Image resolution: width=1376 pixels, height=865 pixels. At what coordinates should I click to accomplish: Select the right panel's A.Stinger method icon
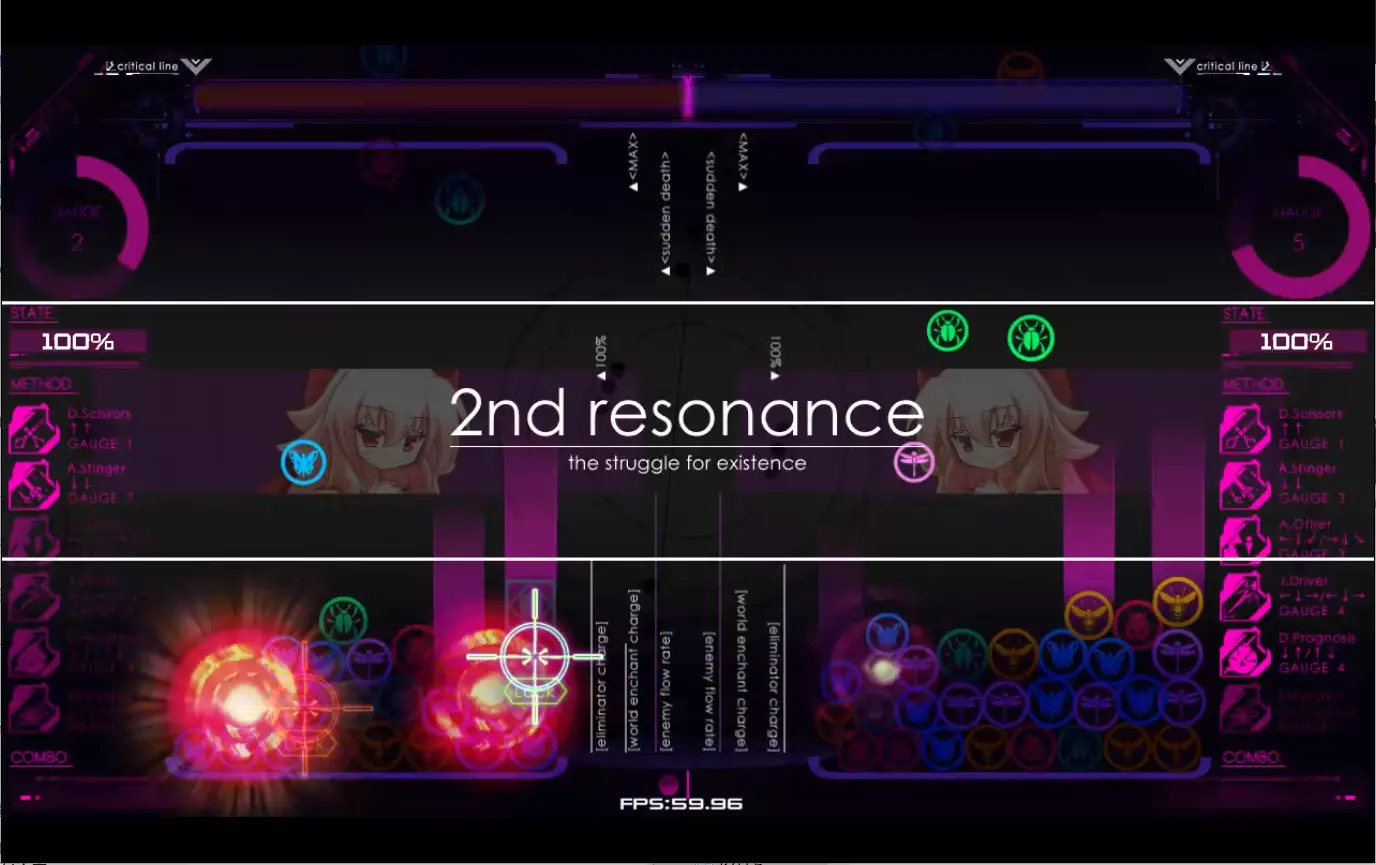point(1245,485)
